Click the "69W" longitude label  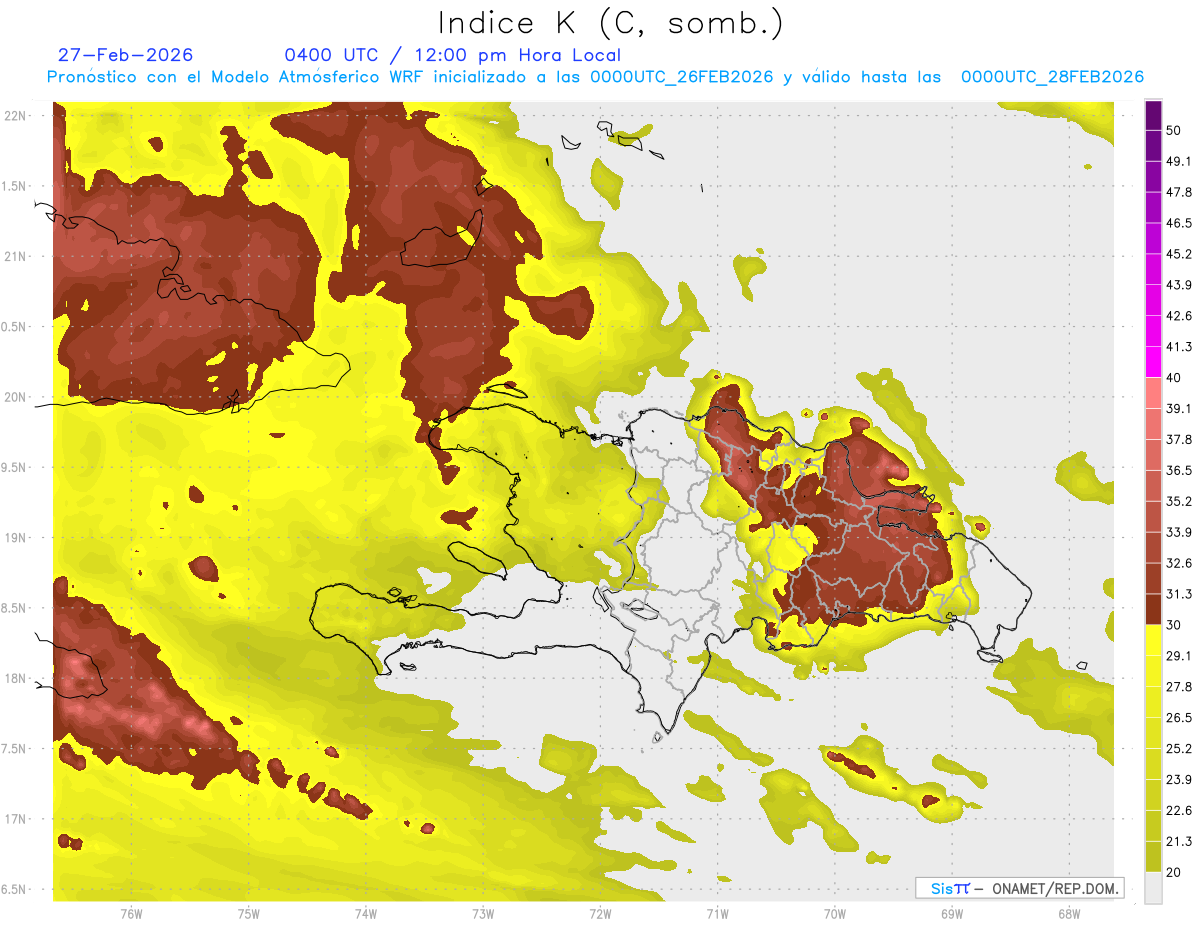click(951, 913)
